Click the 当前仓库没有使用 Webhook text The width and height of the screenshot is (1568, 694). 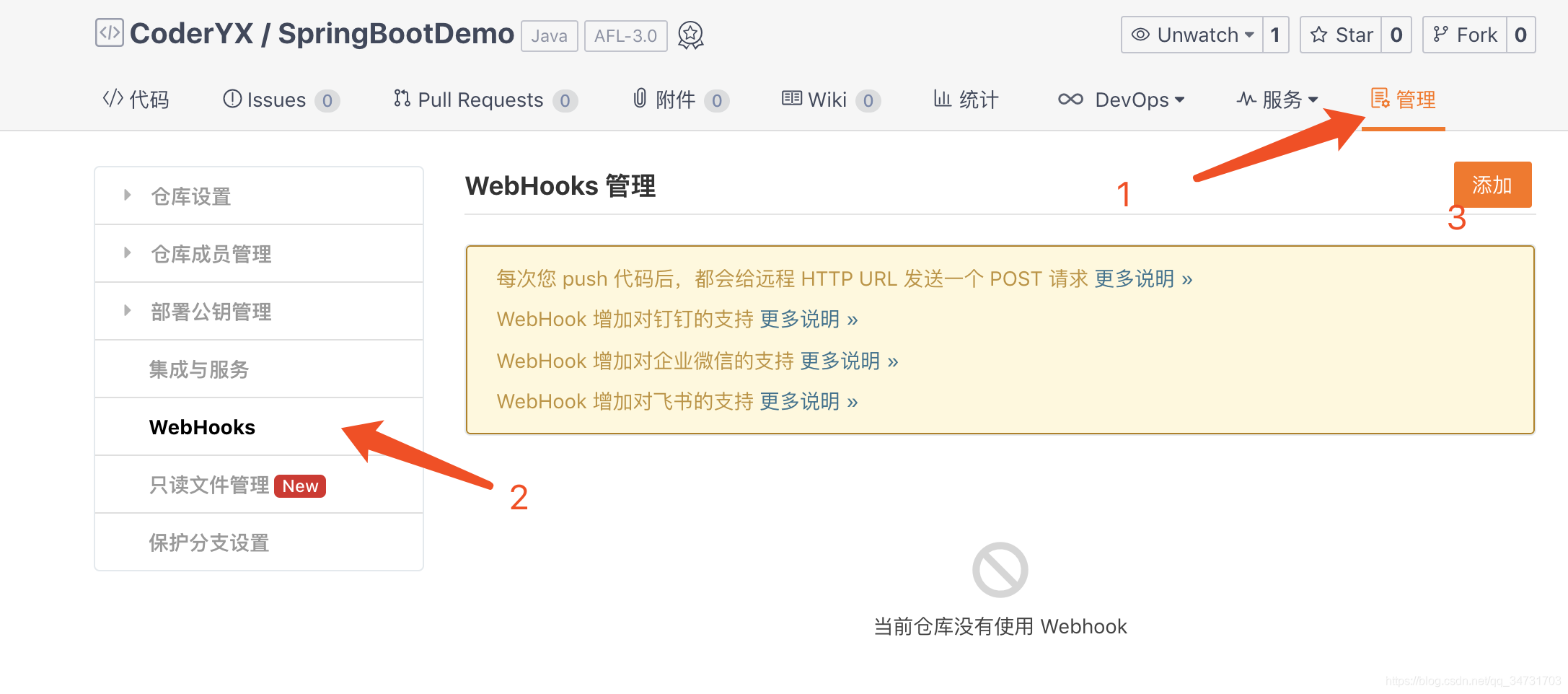1000,626
